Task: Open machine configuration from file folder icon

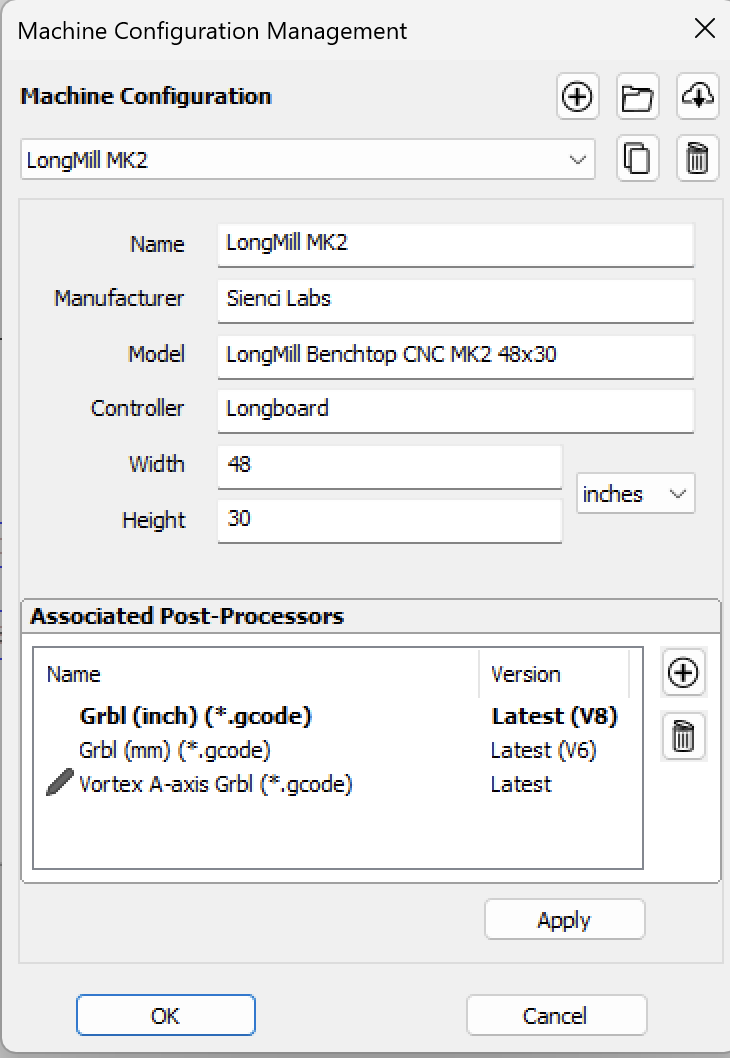Action: click(x=638, y=97)
